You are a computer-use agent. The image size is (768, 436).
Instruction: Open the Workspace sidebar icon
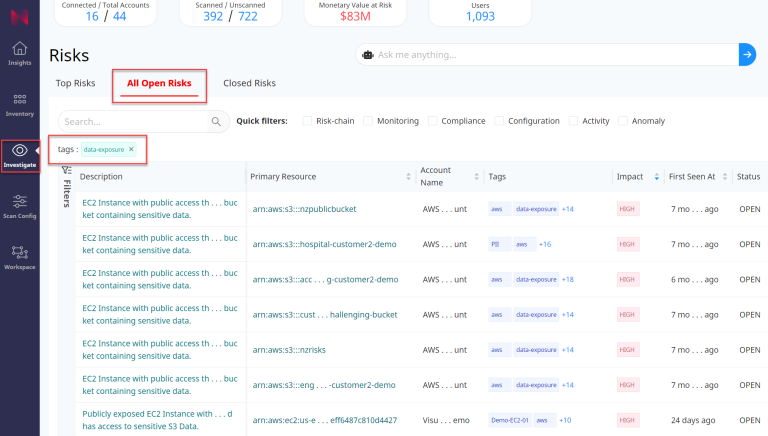(x=19, y=256)
